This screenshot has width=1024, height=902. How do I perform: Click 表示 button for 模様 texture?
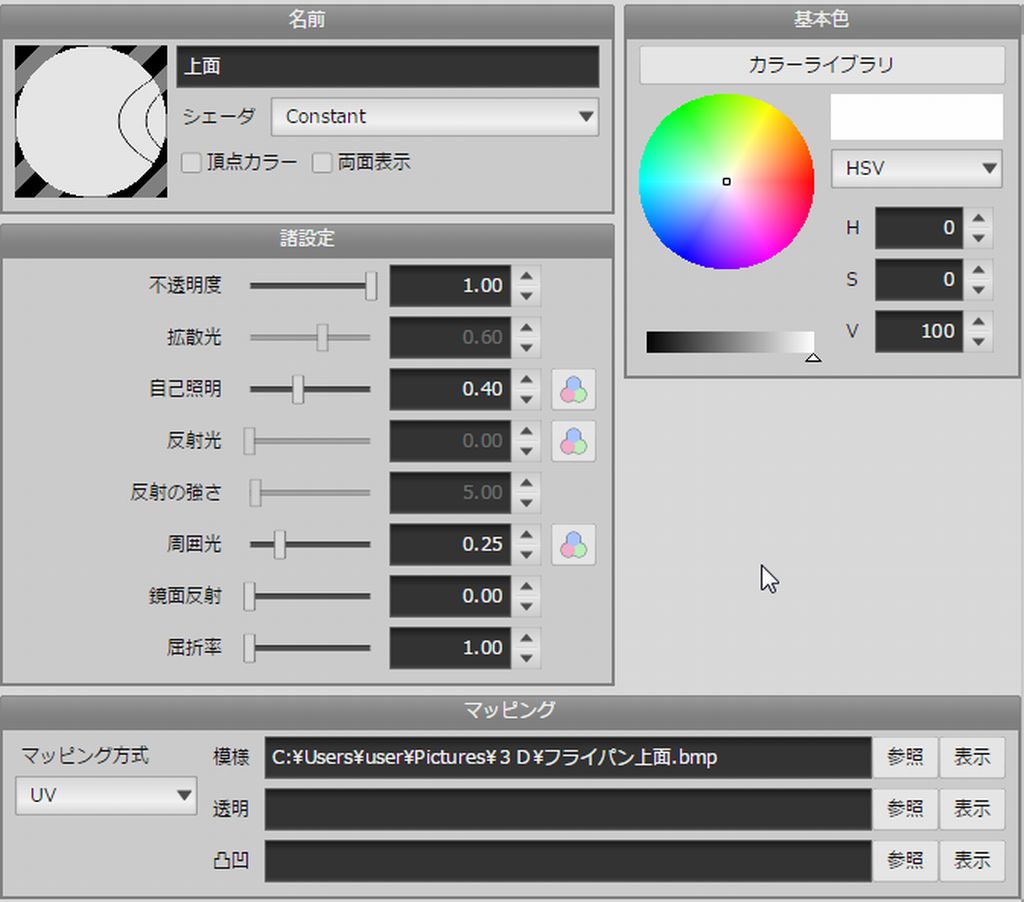point(972,757)
